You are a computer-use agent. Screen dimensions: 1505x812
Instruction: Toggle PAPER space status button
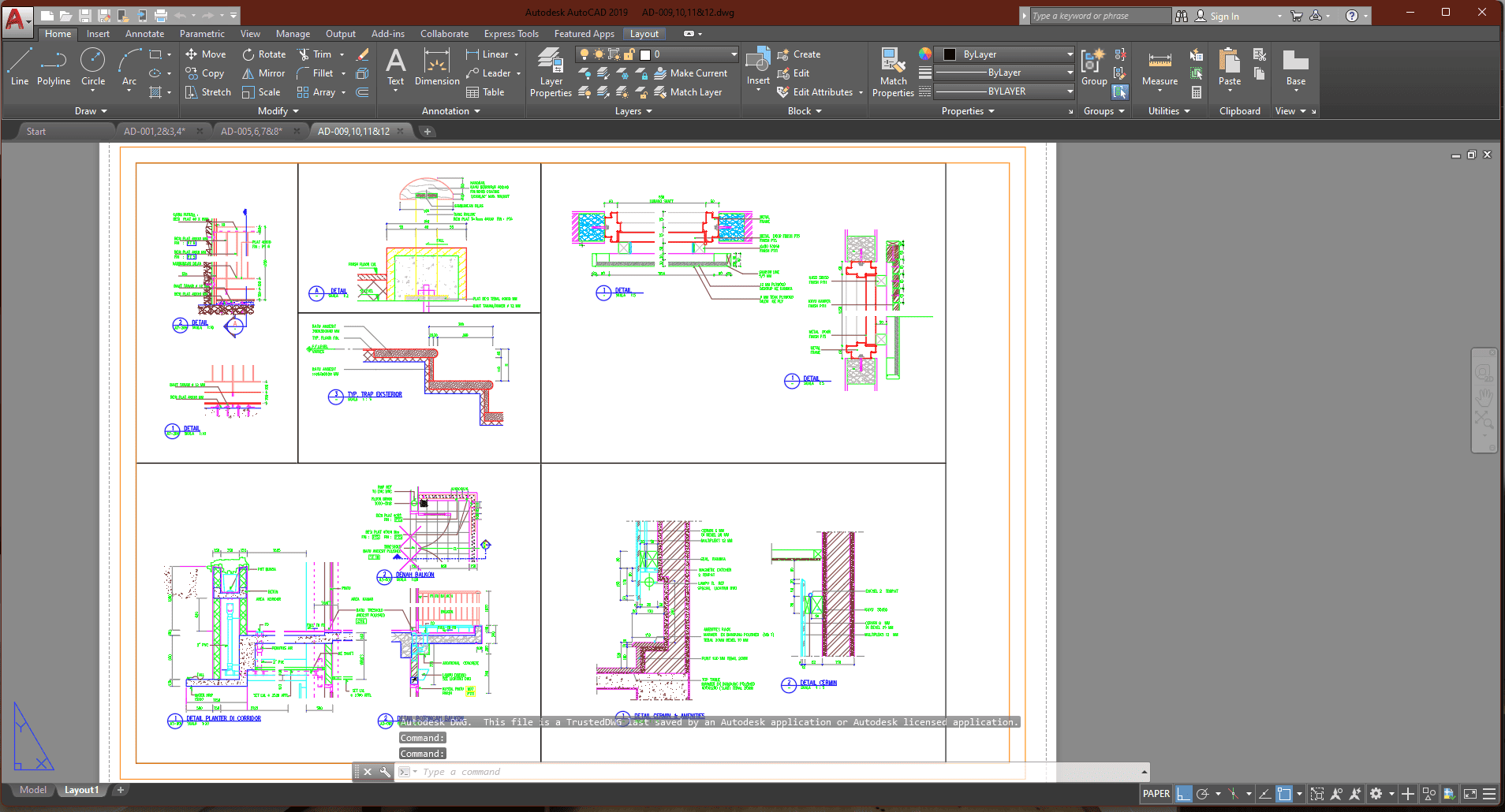coord(1156,794)
